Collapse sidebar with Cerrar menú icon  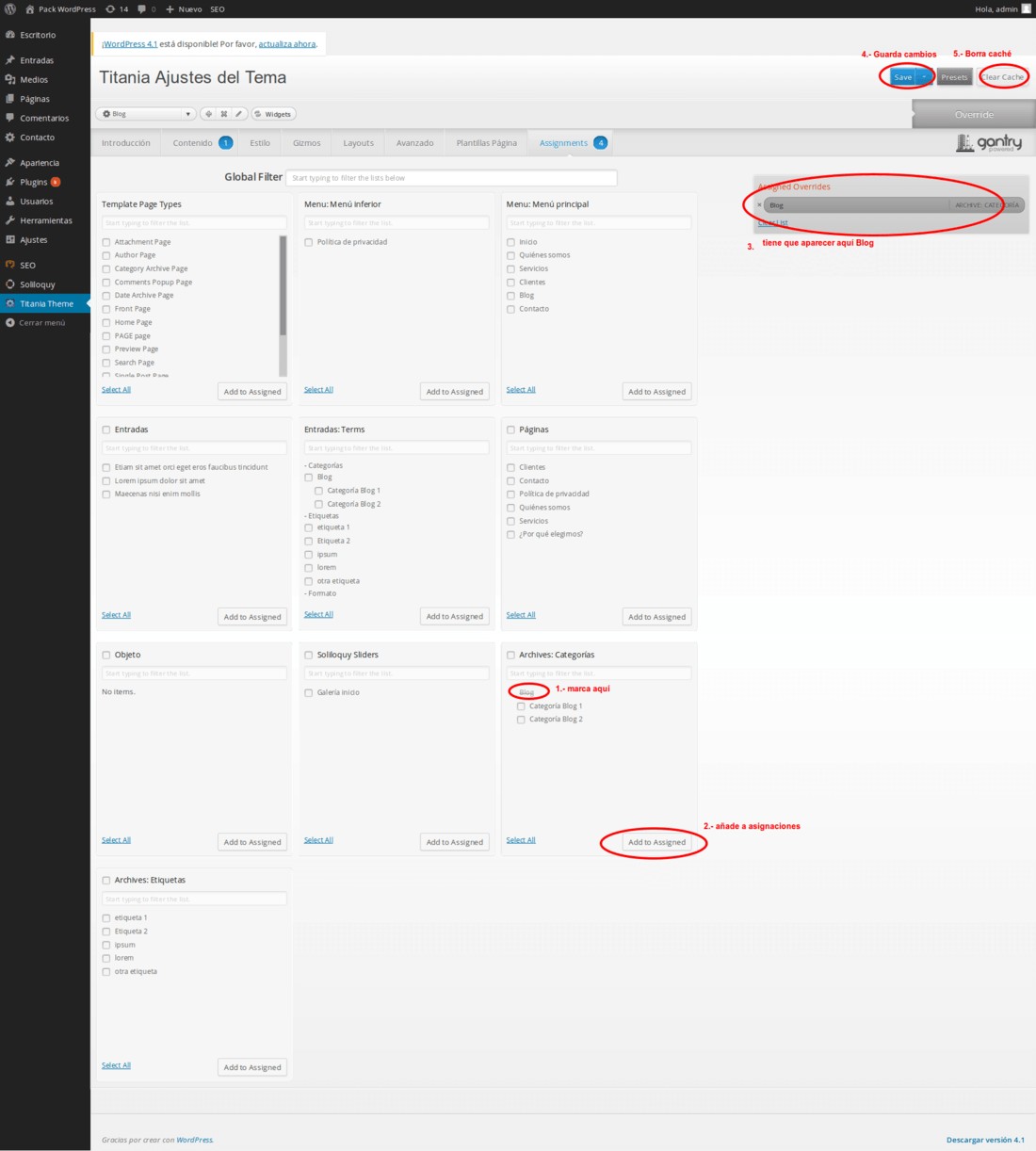(x=10, y=322)
